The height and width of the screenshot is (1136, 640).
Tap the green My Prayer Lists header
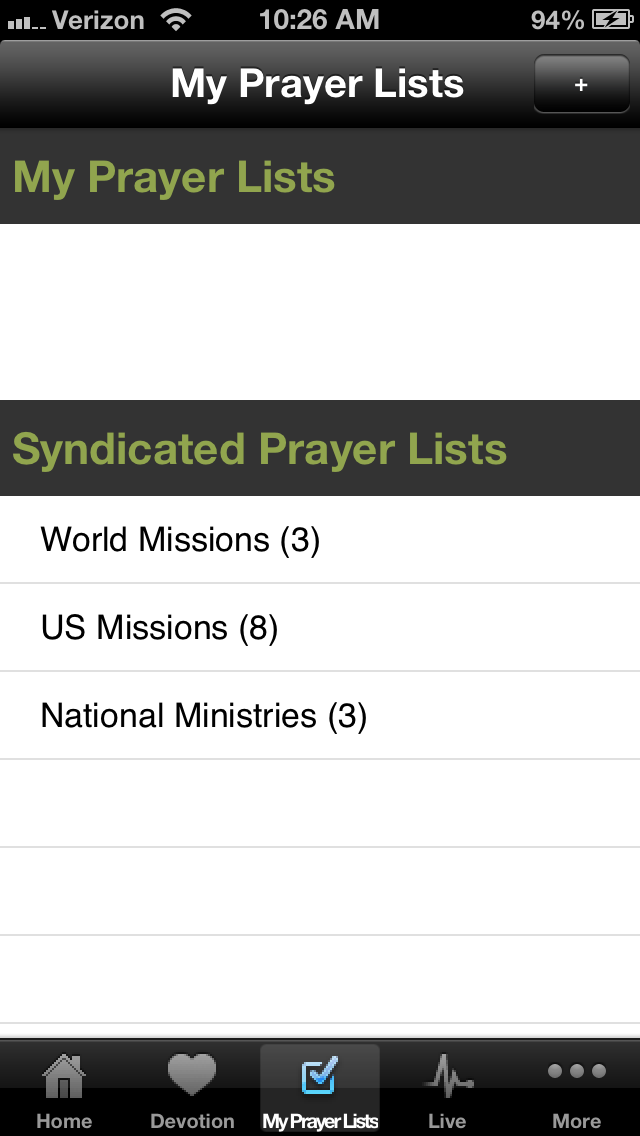(x=174, y=177)
